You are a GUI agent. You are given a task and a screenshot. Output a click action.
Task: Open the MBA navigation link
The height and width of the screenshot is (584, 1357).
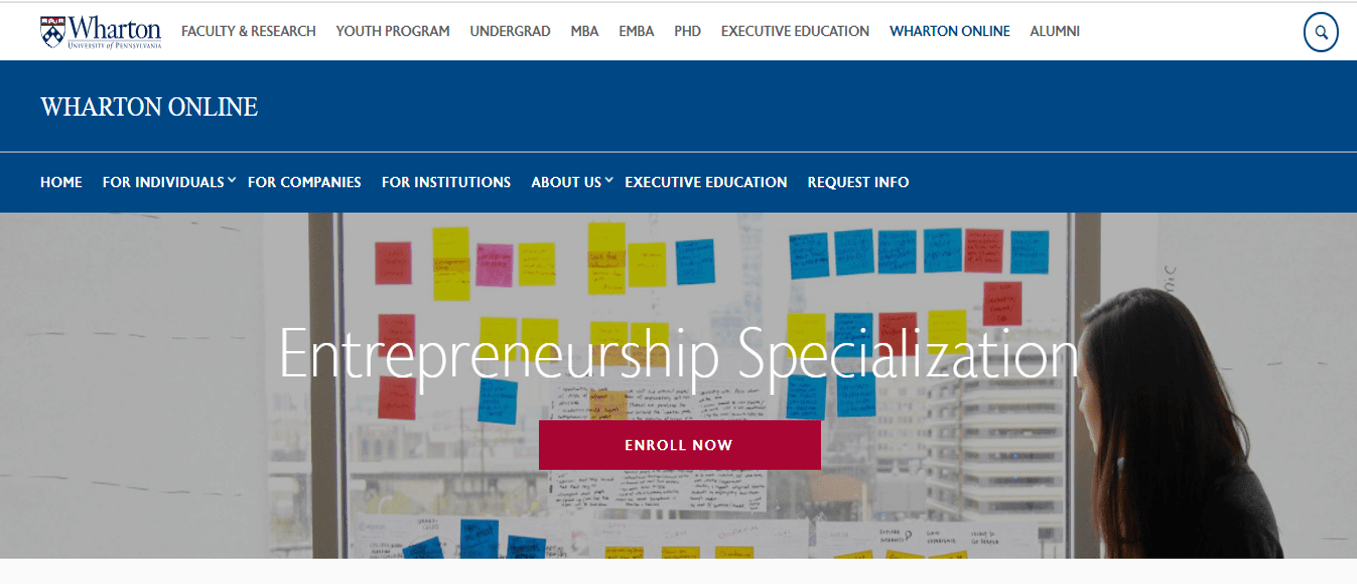tap(585, 31)
